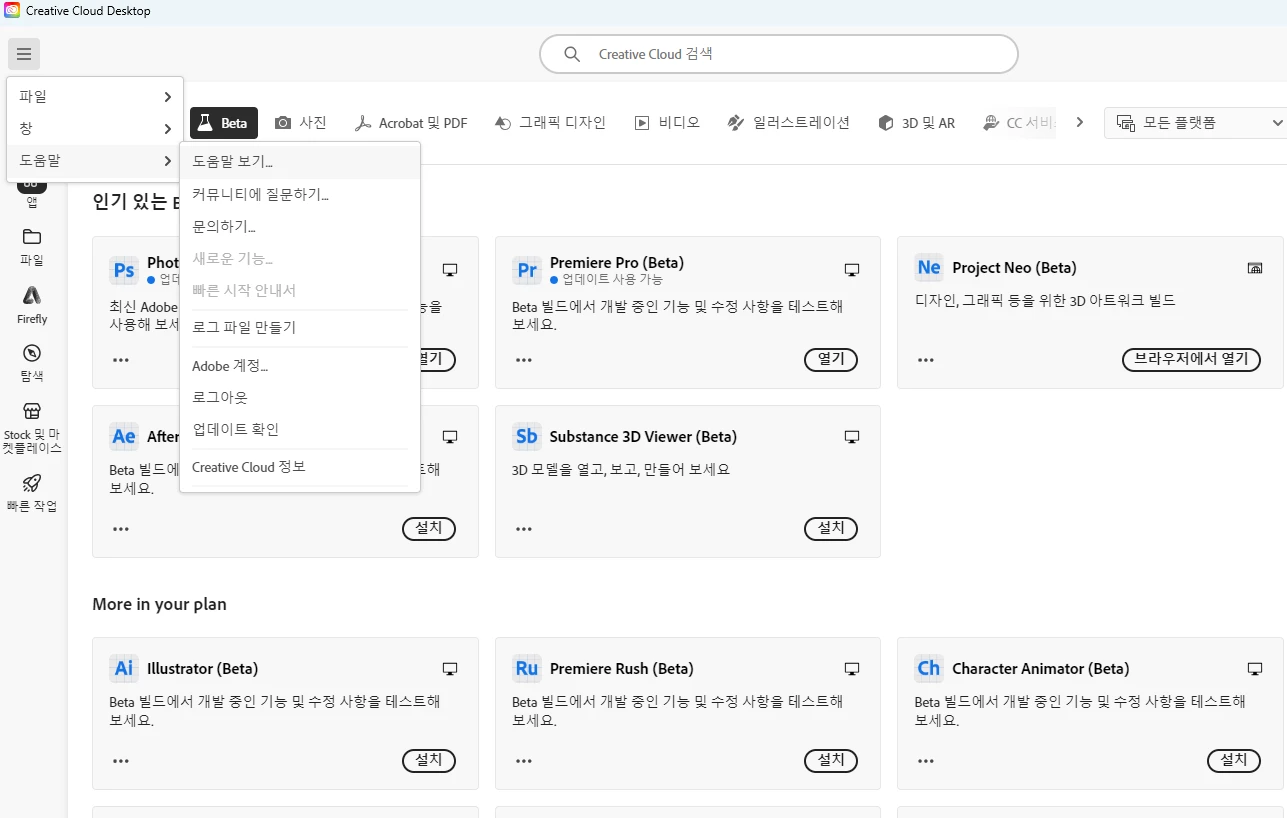Screen dimensions: 1287x818
Task: Select the 그래픽 디자인 tab
Action: click(550, 123)
